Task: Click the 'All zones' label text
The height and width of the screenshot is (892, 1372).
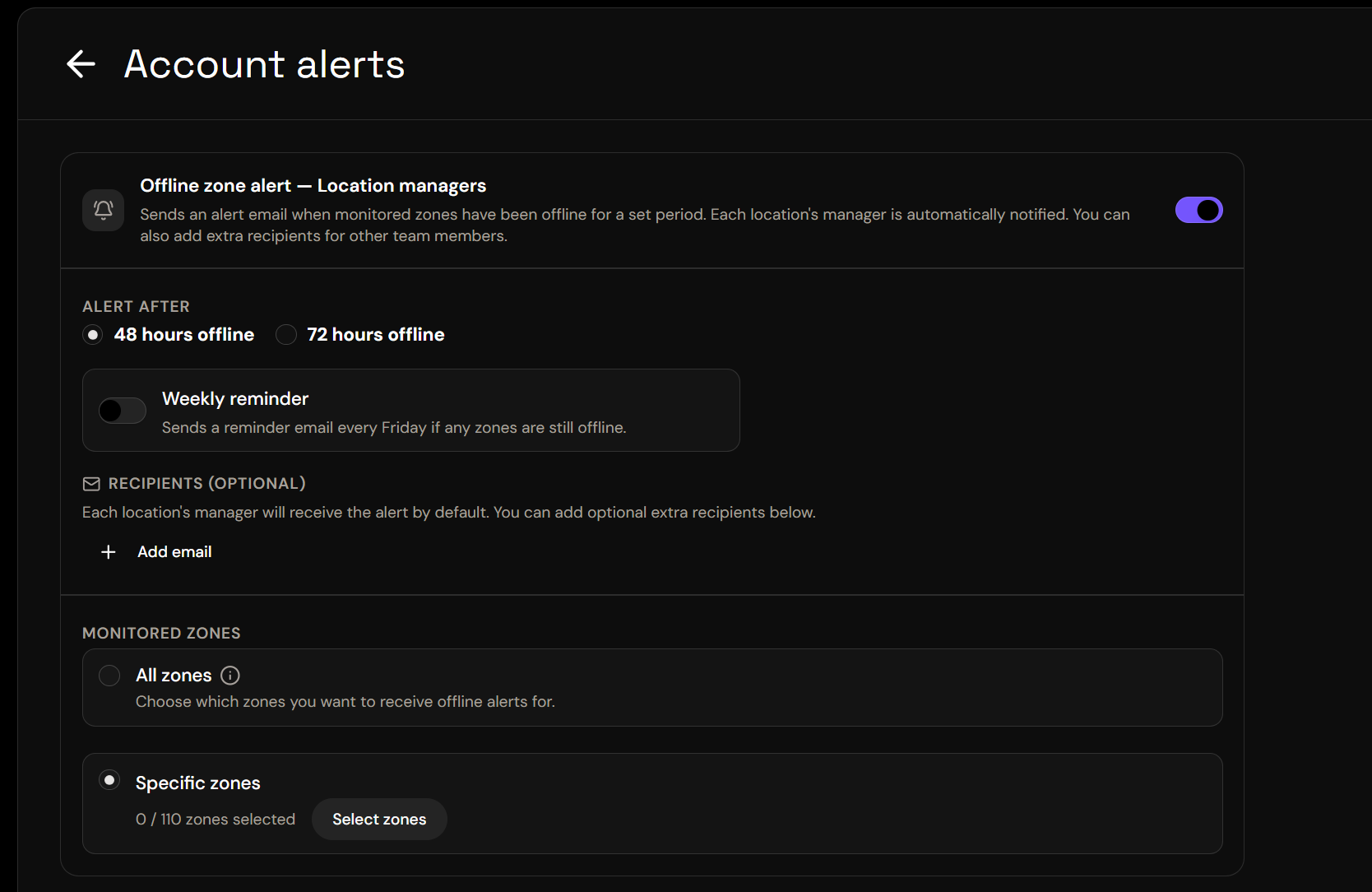Action: (174, 676)
